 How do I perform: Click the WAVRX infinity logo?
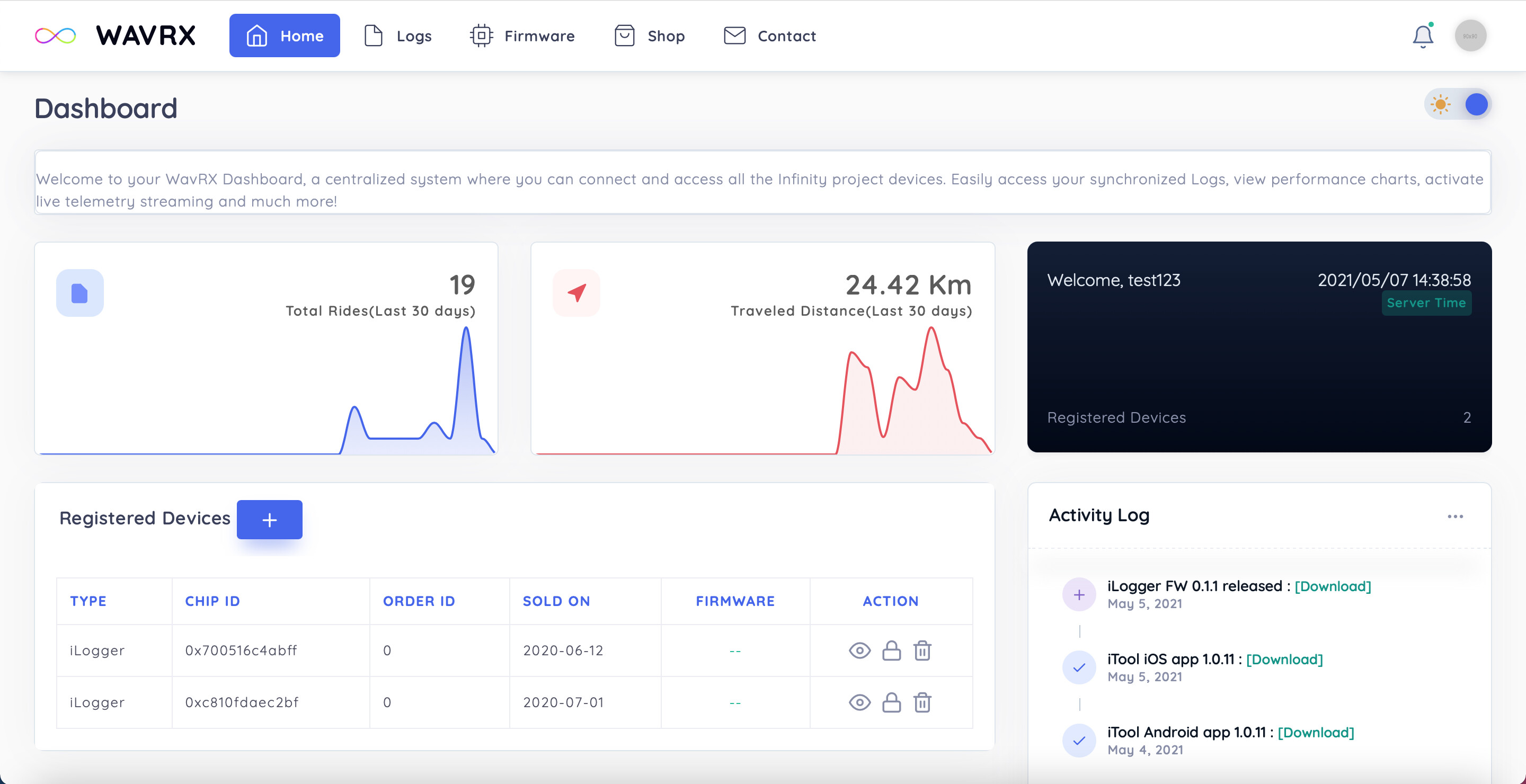tap(55, 36)
